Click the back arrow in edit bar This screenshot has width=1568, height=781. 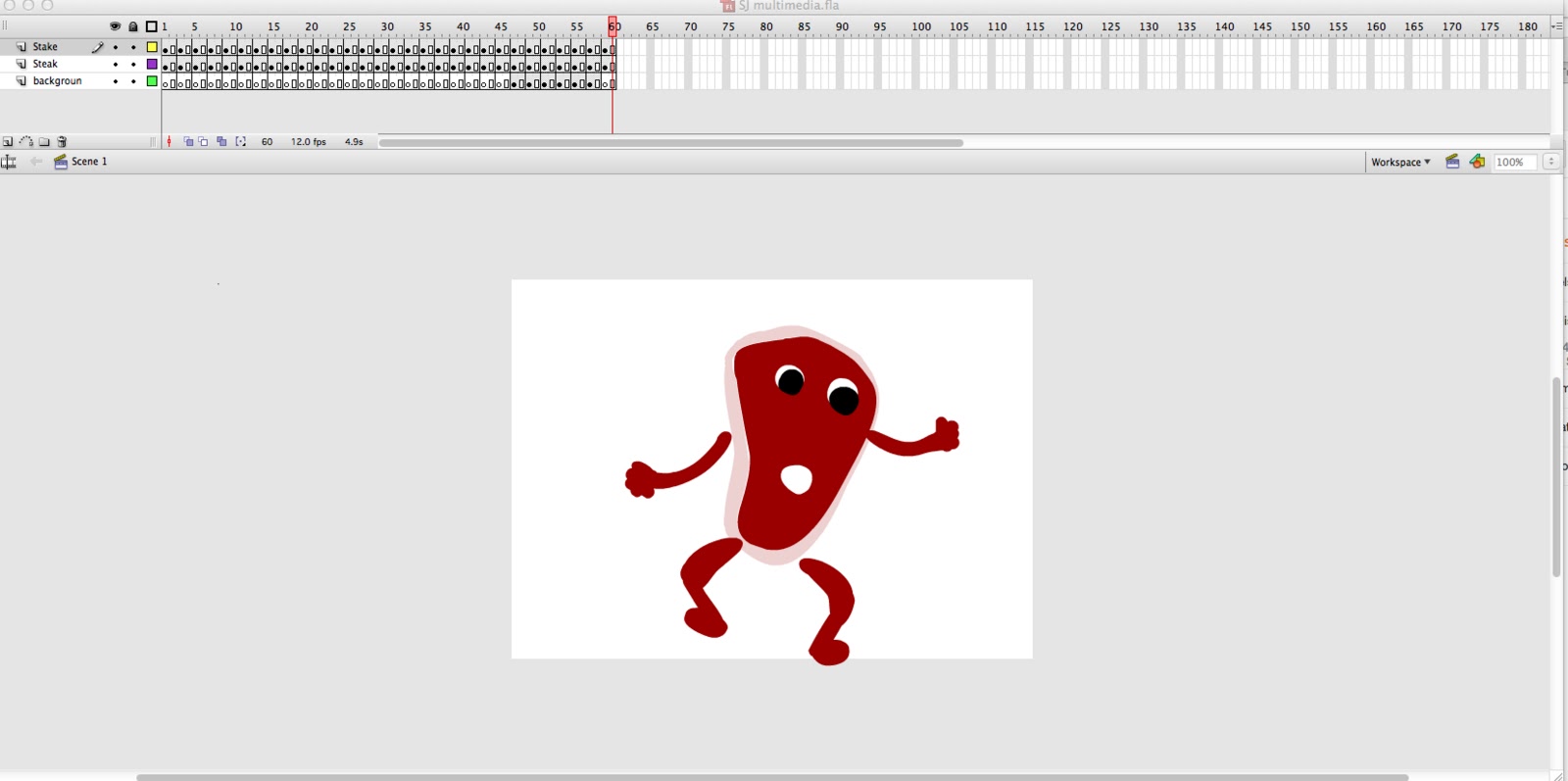pos(36,162)
